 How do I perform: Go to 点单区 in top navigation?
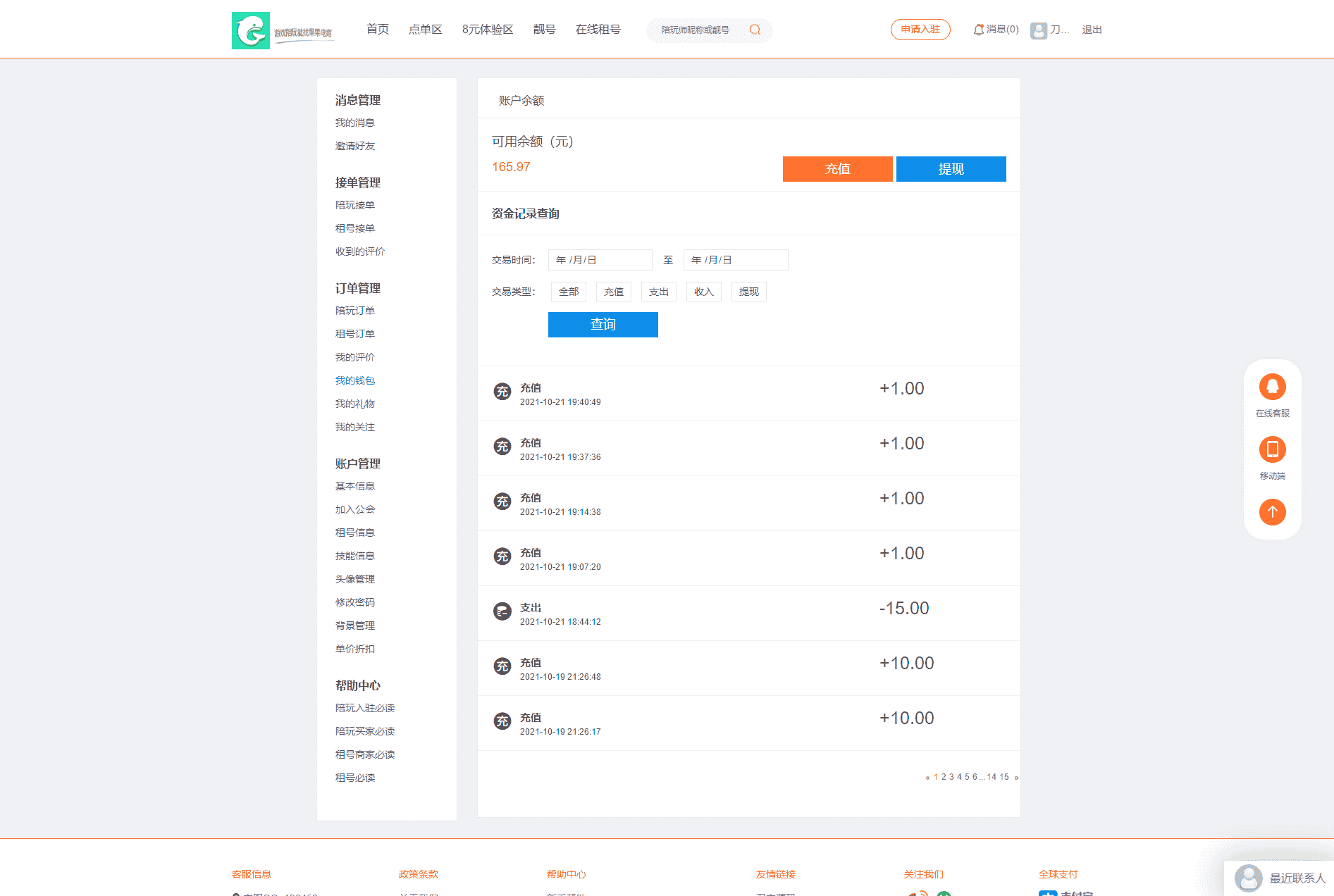pos(425,30)
